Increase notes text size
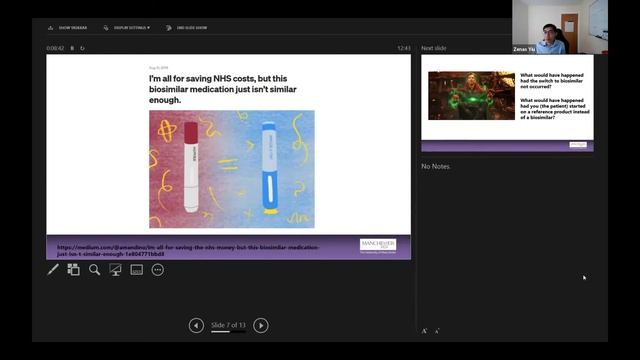 424,331
